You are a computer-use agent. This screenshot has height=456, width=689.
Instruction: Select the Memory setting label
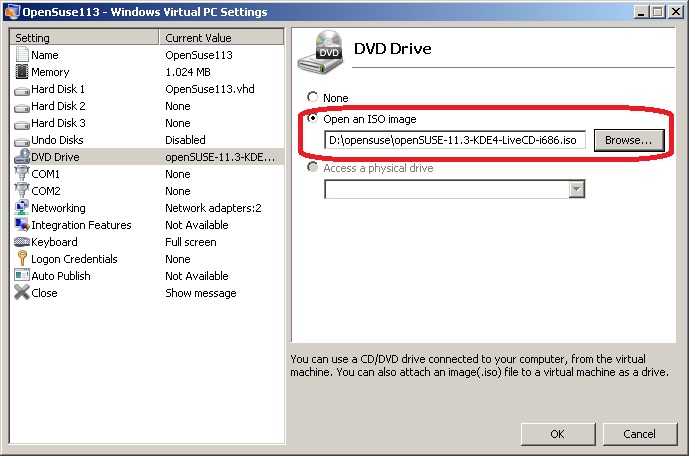[x=50, y=72]
